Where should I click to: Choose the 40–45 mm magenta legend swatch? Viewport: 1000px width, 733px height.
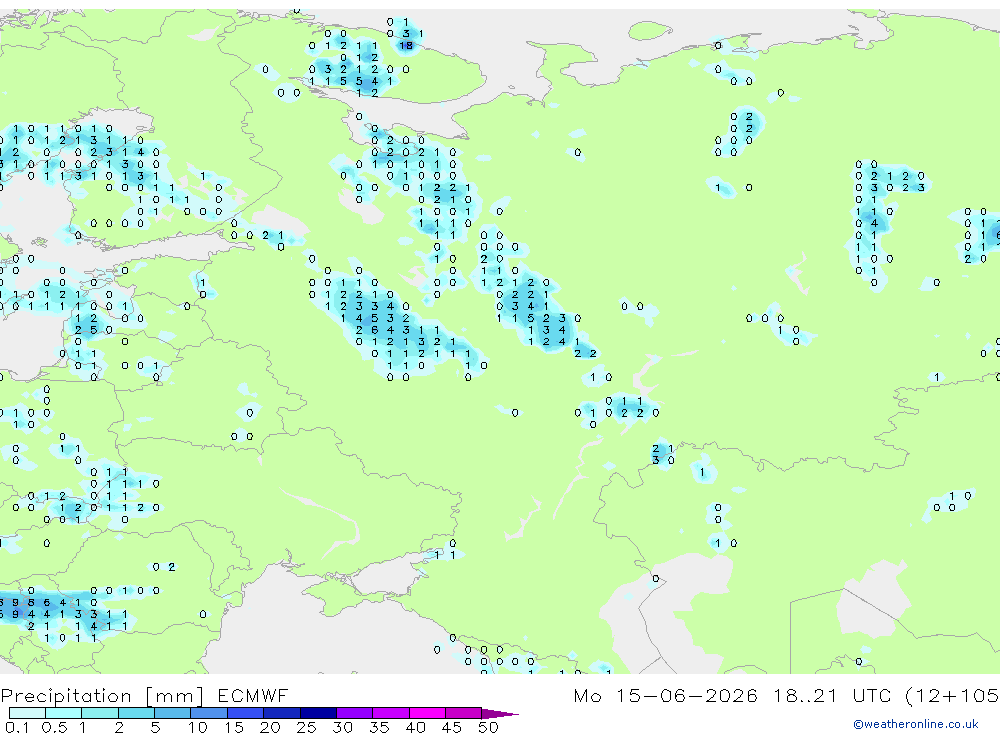point(427,713)
